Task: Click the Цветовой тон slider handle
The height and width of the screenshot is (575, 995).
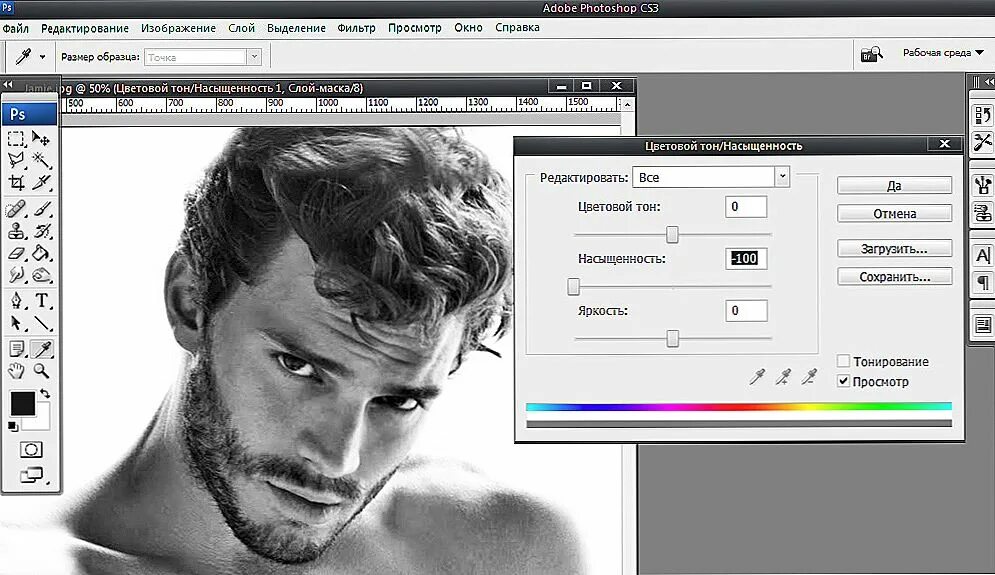Action: click(672, 234)
